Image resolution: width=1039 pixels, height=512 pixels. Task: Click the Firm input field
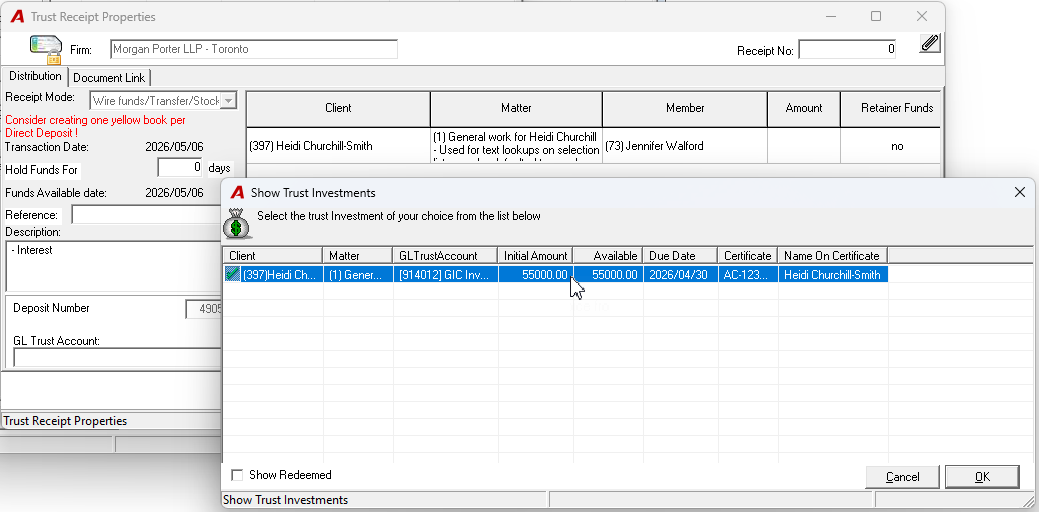(x=254, y=49)
